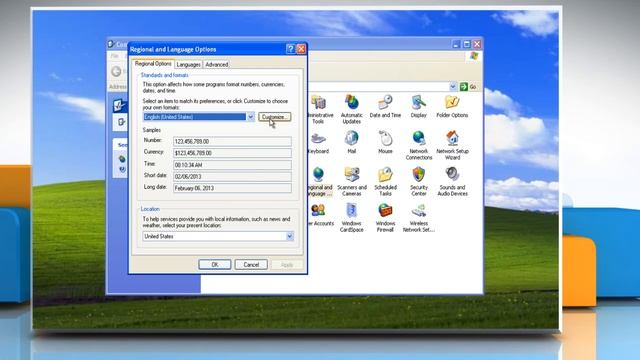Image resolution: width=640 pixels, height=360 pixels.
Task: Click OK in Regional and Language Options
Action: (215, 264)
